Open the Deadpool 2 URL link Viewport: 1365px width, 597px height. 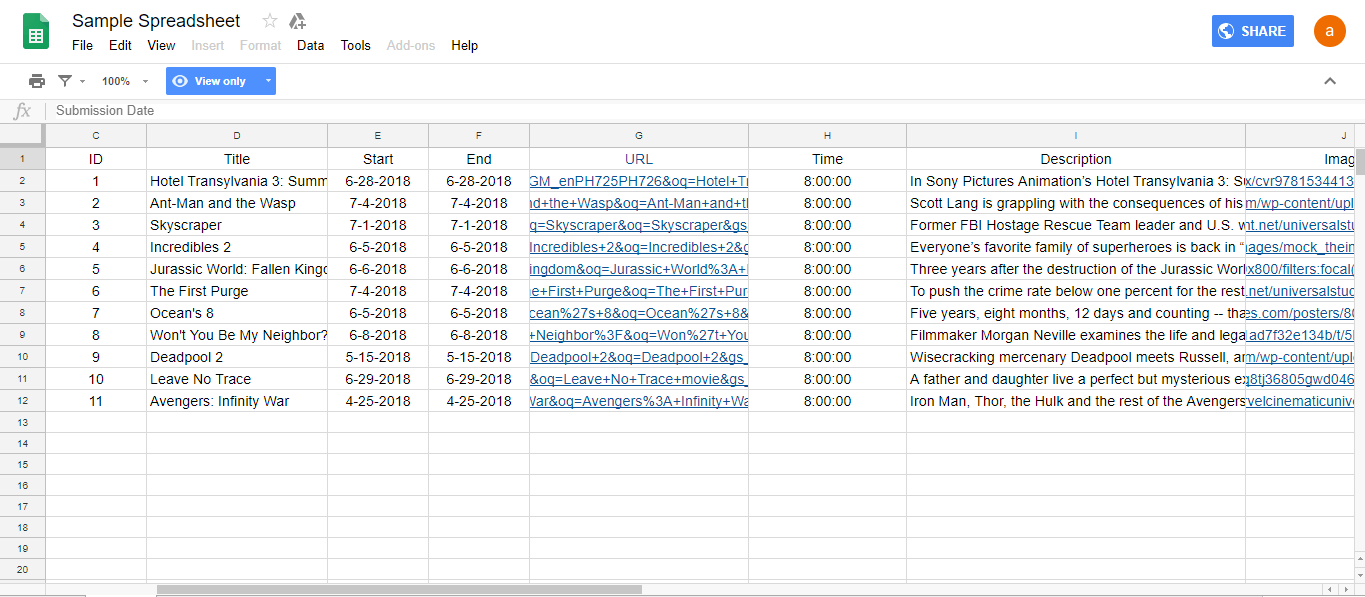639,357
